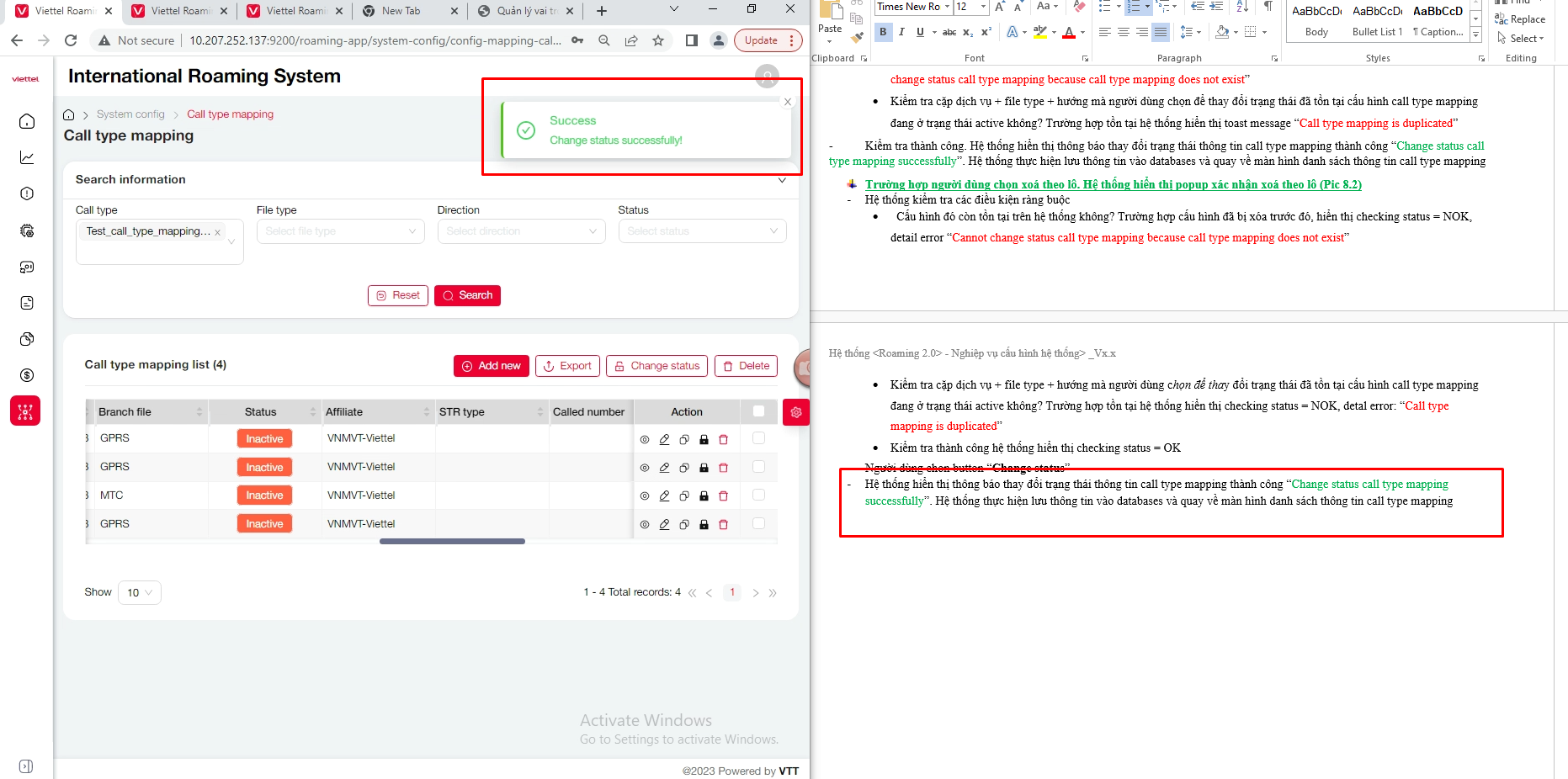The height and width of the screenshot is (779, 1568).
Task: Click the Italic button in Word ribbon
Action: pyautogui.click(x=901, y=32)
